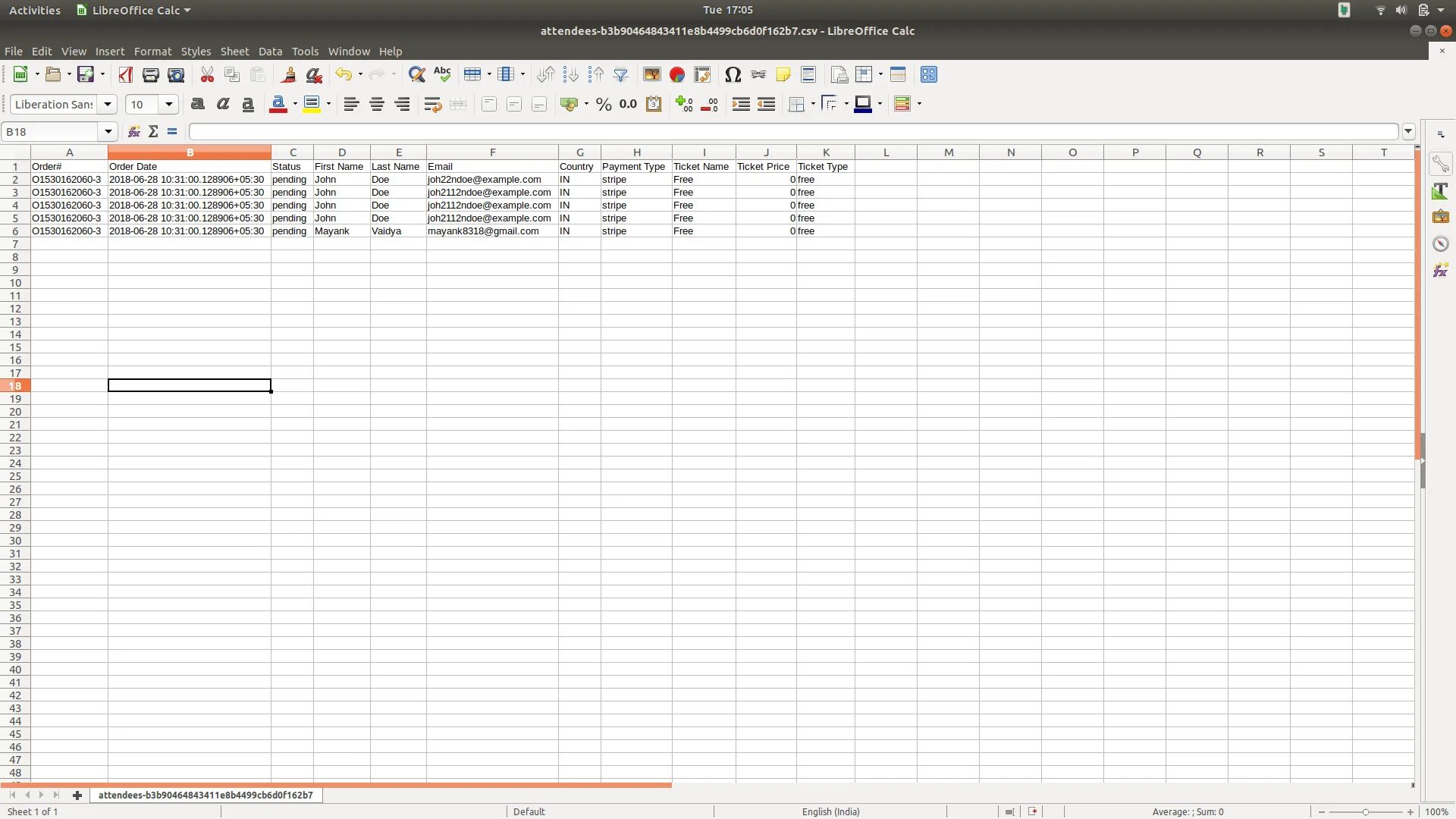Screen dimensions: 1456x819
Task: Open the Format menu
Action: pyautogui.click(x=152, y=52)
